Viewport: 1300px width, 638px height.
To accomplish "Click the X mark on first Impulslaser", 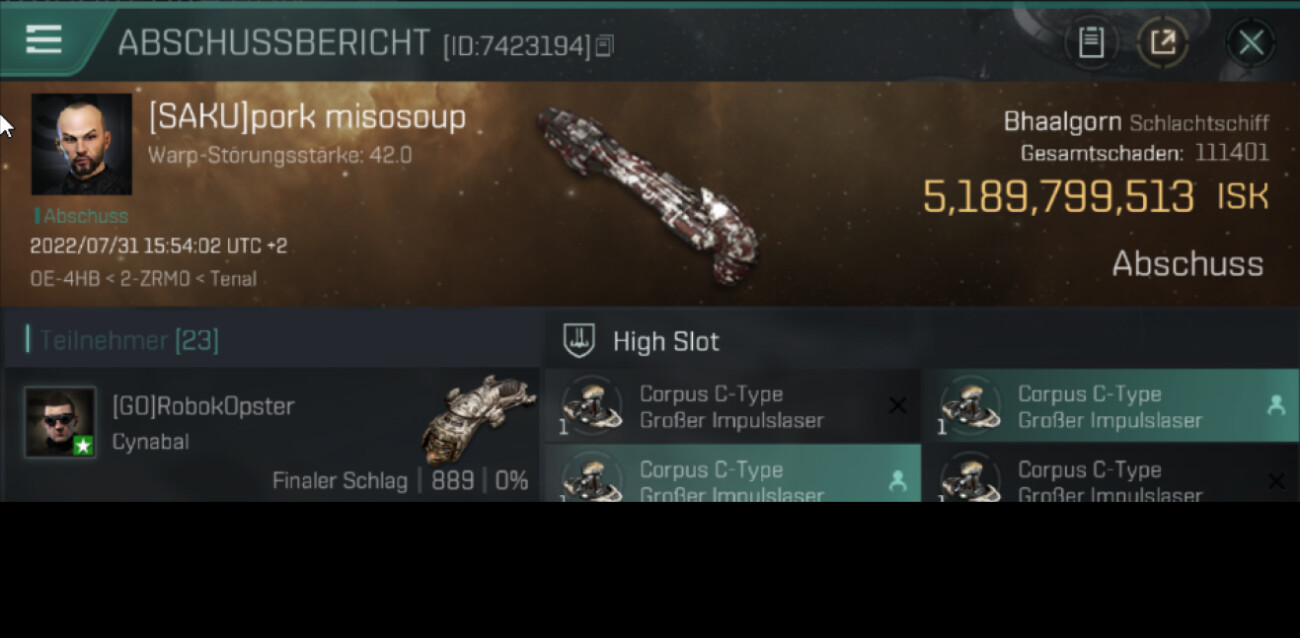I will (x=898, y=405).
